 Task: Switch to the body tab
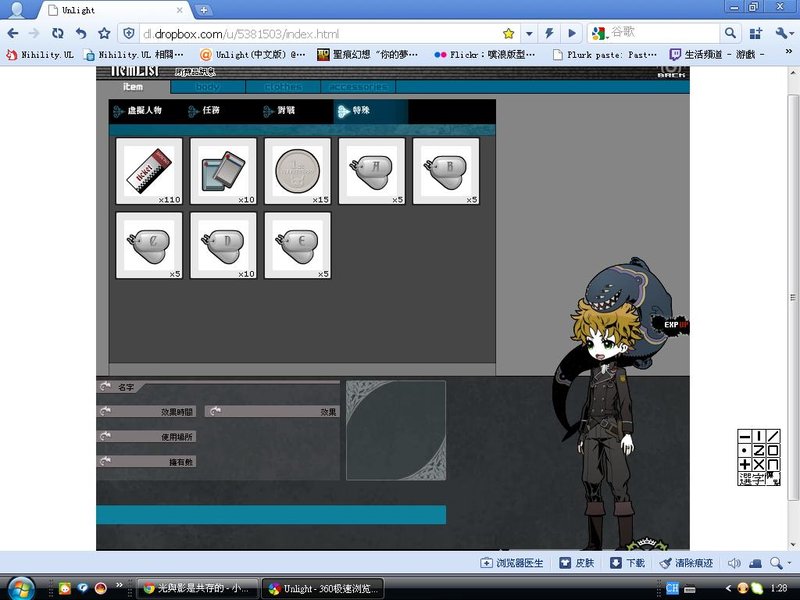pyautogui.click(x=208, y=87)
